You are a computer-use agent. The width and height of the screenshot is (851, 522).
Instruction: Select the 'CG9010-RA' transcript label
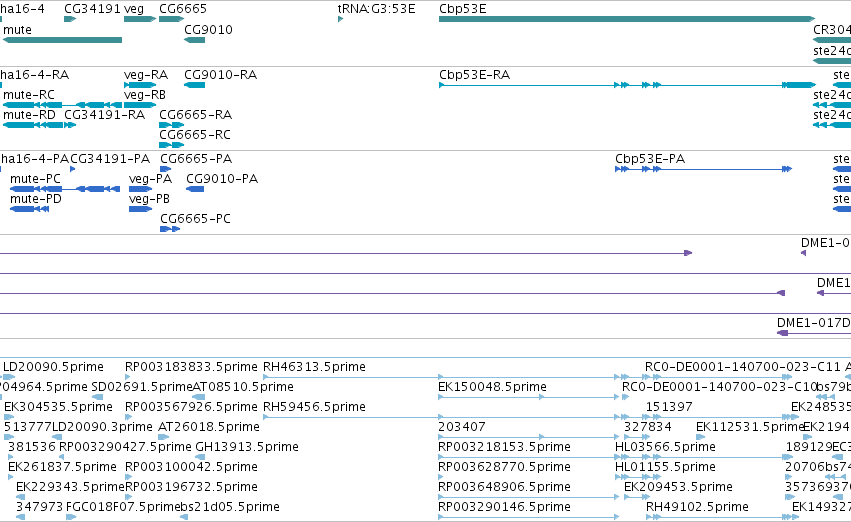tap(220, 75)
